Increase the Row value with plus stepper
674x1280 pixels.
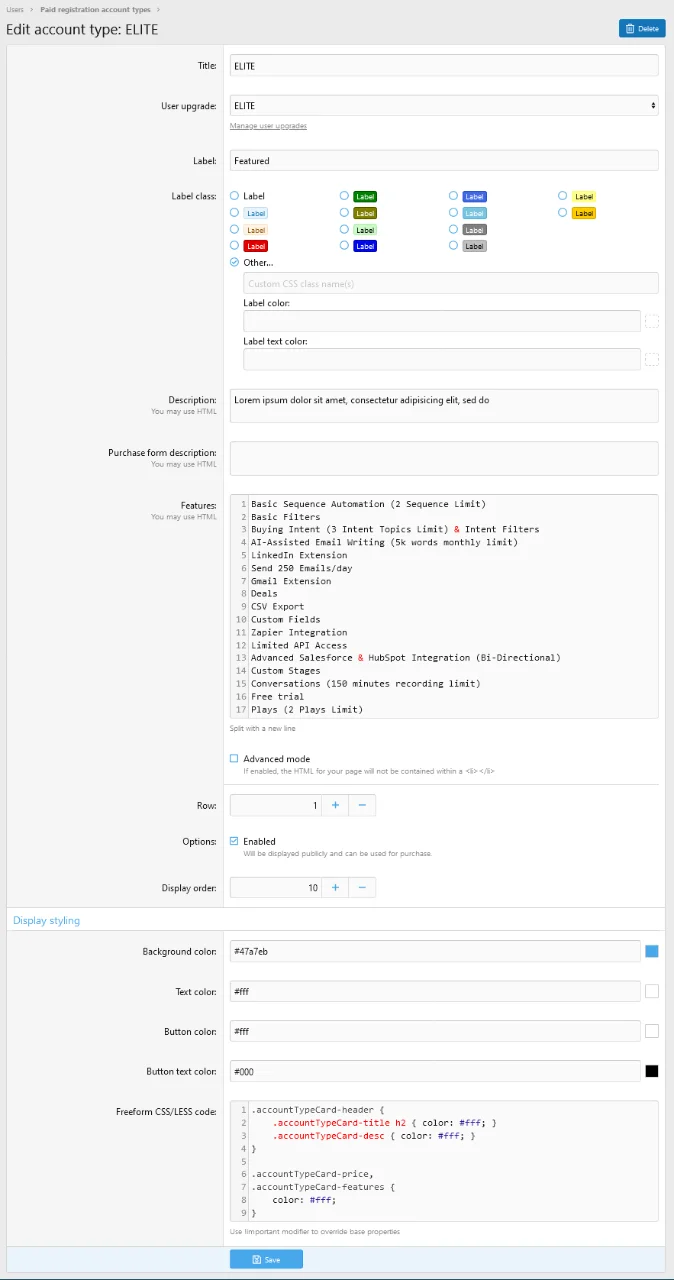335,805
